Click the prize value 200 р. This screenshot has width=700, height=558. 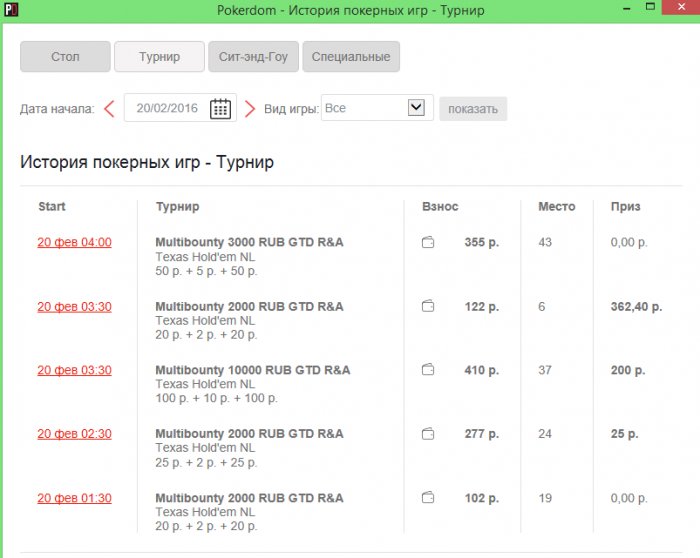click(x=628, y=370)
